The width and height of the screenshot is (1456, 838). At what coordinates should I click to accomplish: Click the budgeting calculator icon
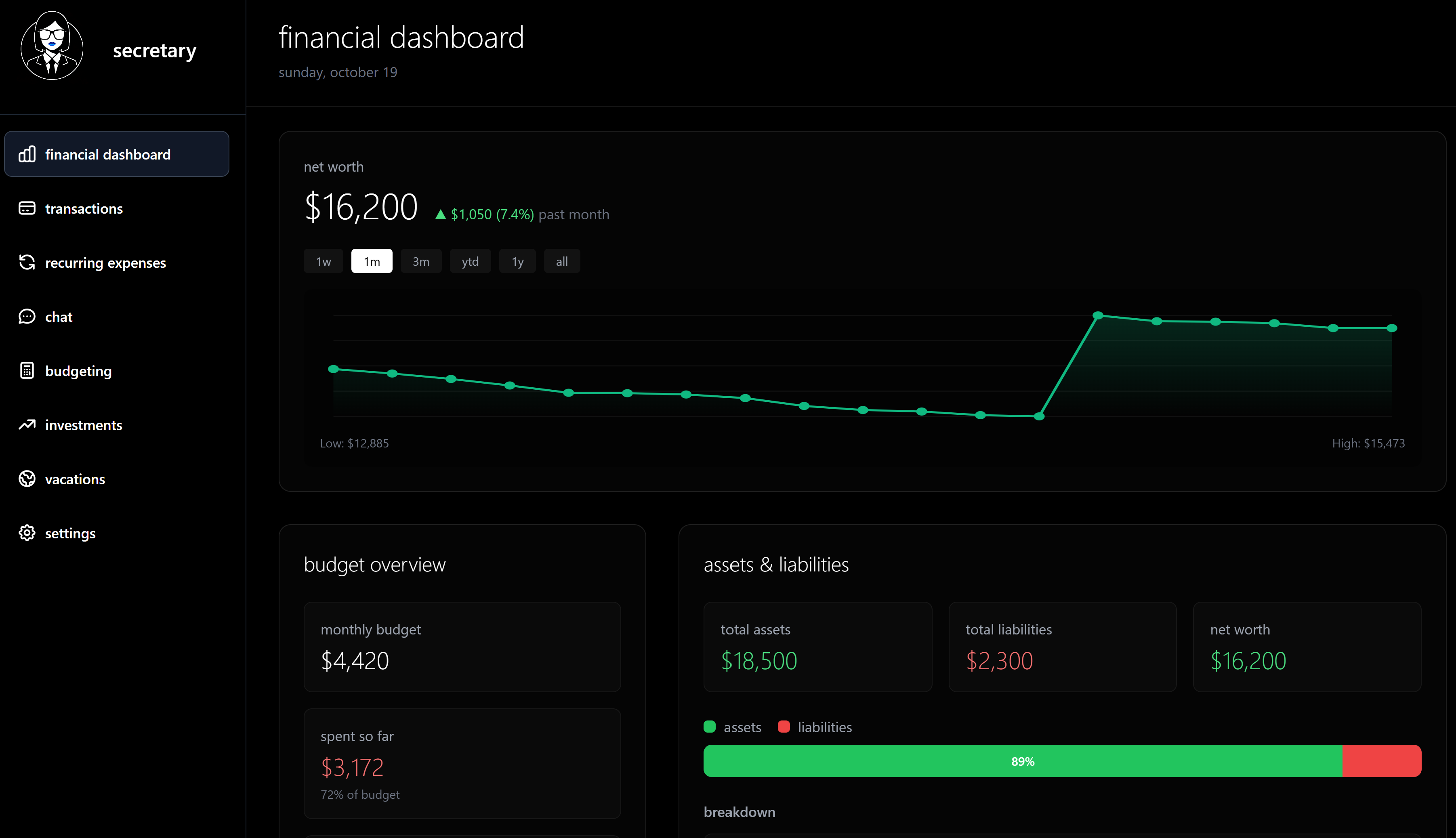27,371
